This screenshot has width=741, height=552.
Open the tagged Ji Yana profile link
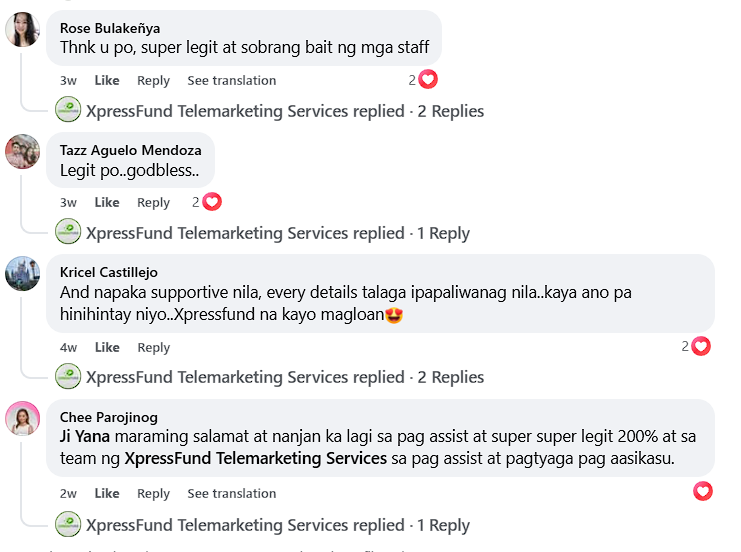coord(85,436)
